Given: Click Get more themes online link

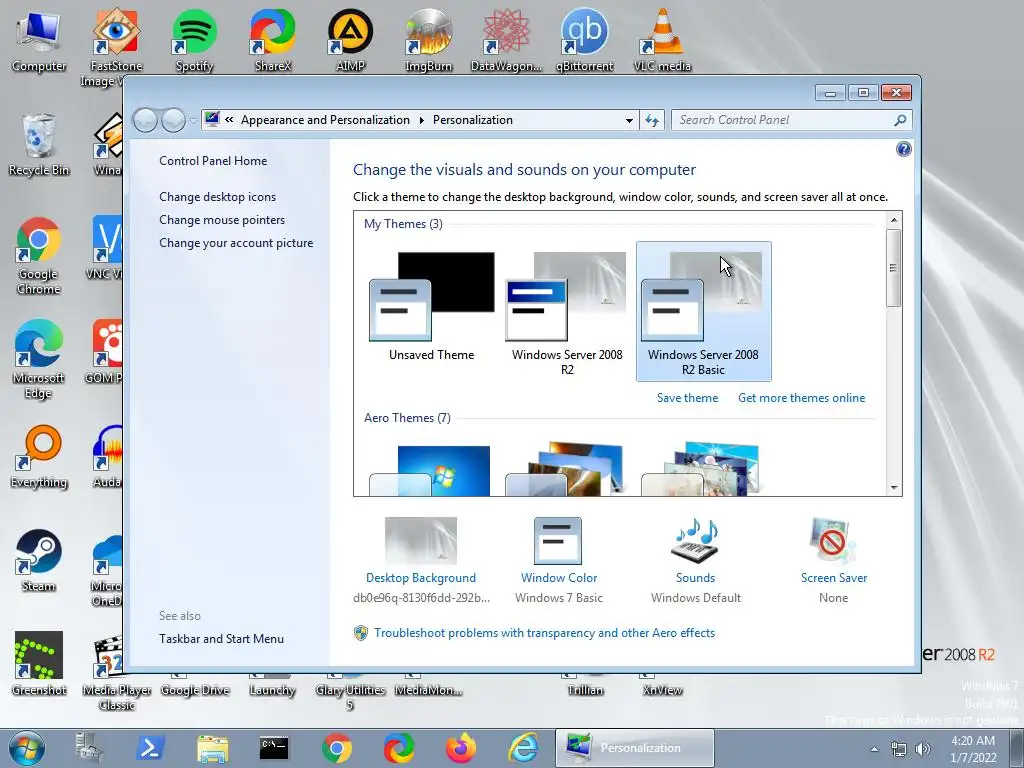Looking at the screenshot, I should [x=801, y=398].
